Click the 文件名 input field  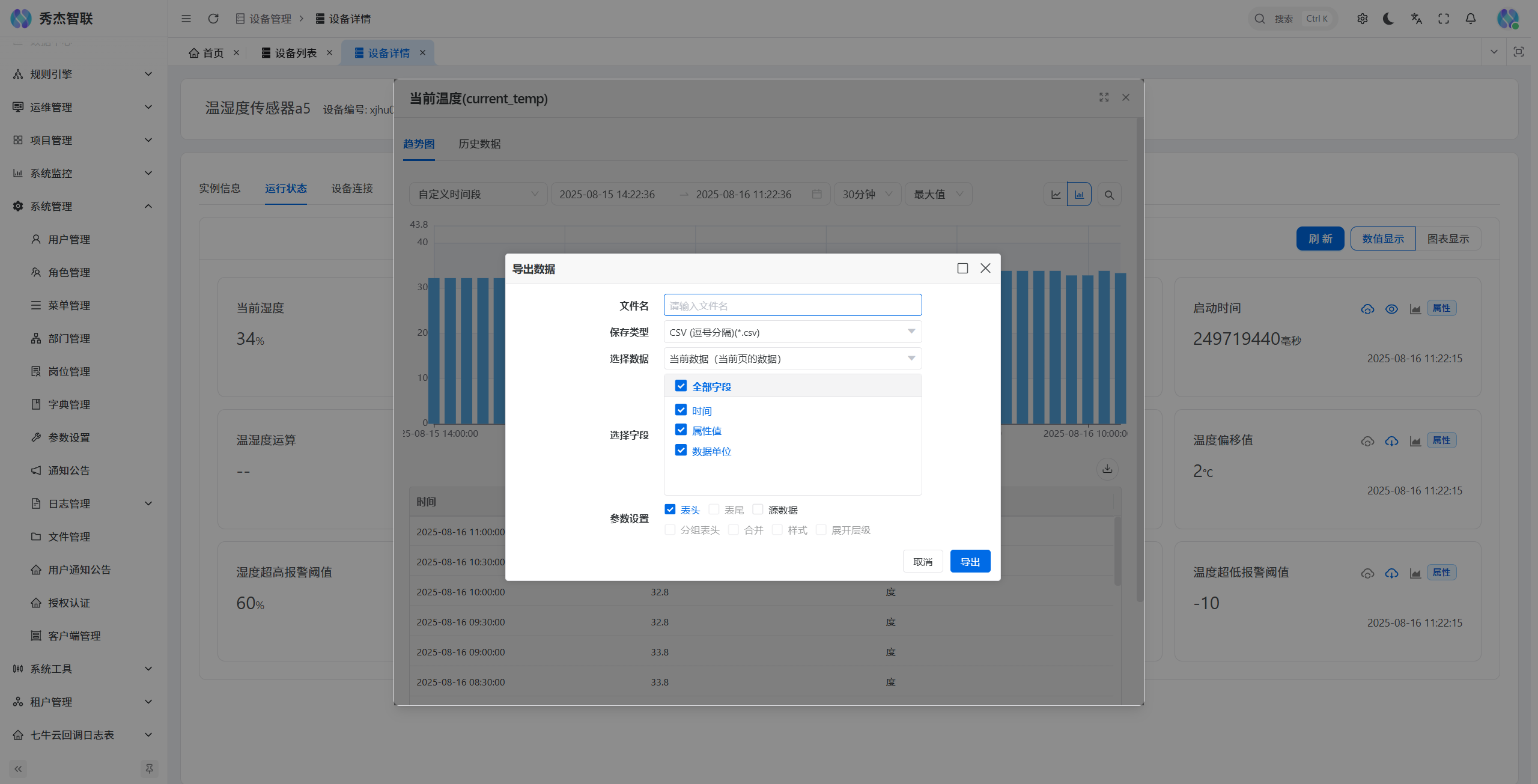tap(792, 306)
